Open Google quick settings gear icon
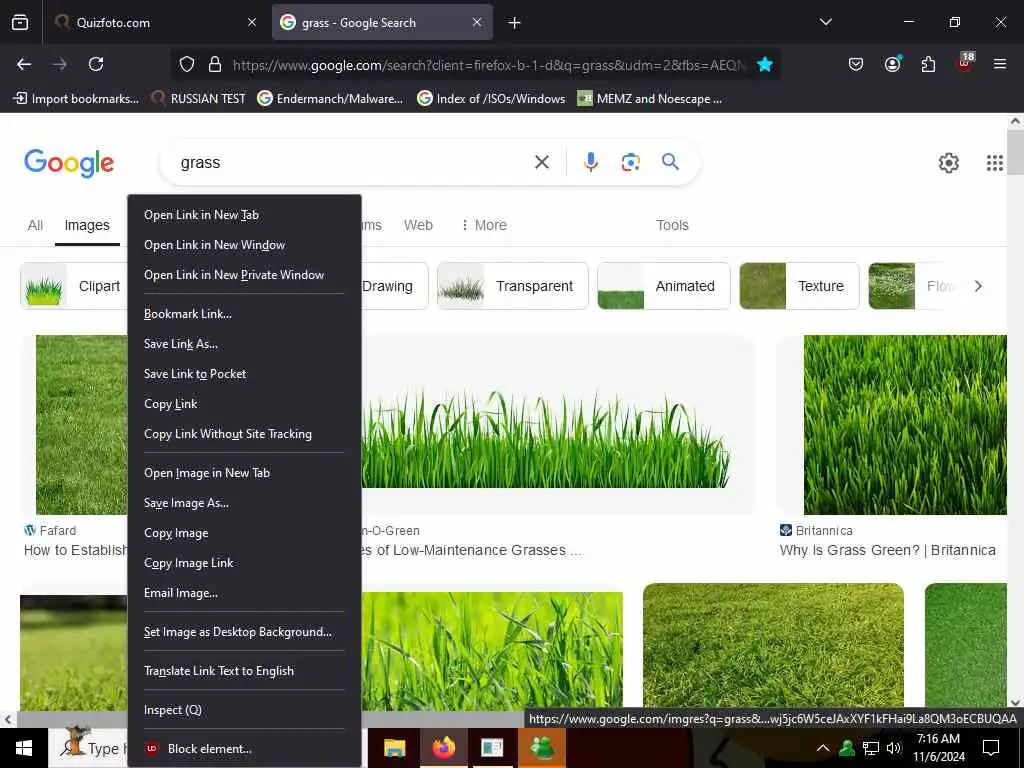The width and height of the screenshot is (1024, 768). [948, 163]
